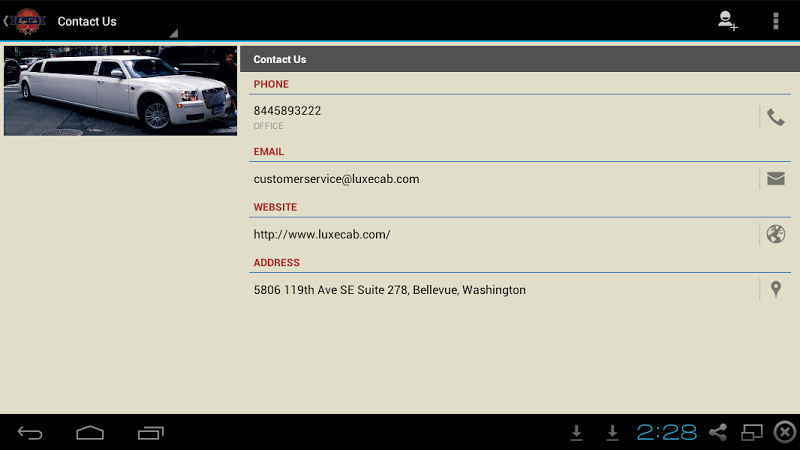Open recent apps navigation button
This screenshot has width=800, height=450.
pyautogui.click(x=151, y=433)
